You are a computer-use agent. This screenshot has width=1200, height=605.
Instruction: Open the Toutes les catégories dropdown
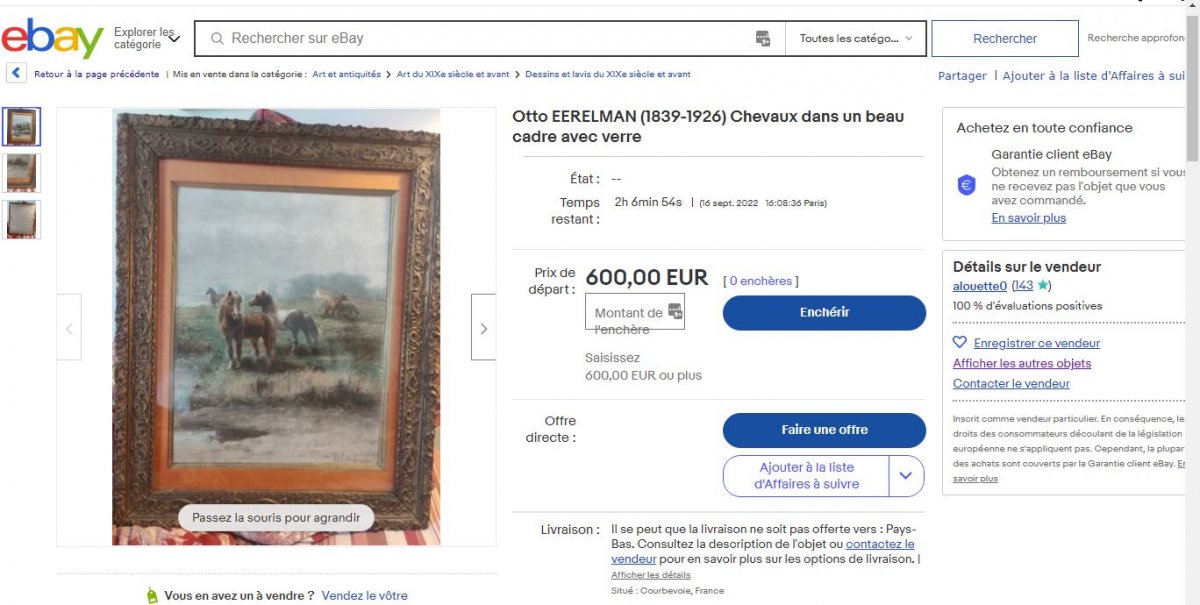click(x=856, y=38)
